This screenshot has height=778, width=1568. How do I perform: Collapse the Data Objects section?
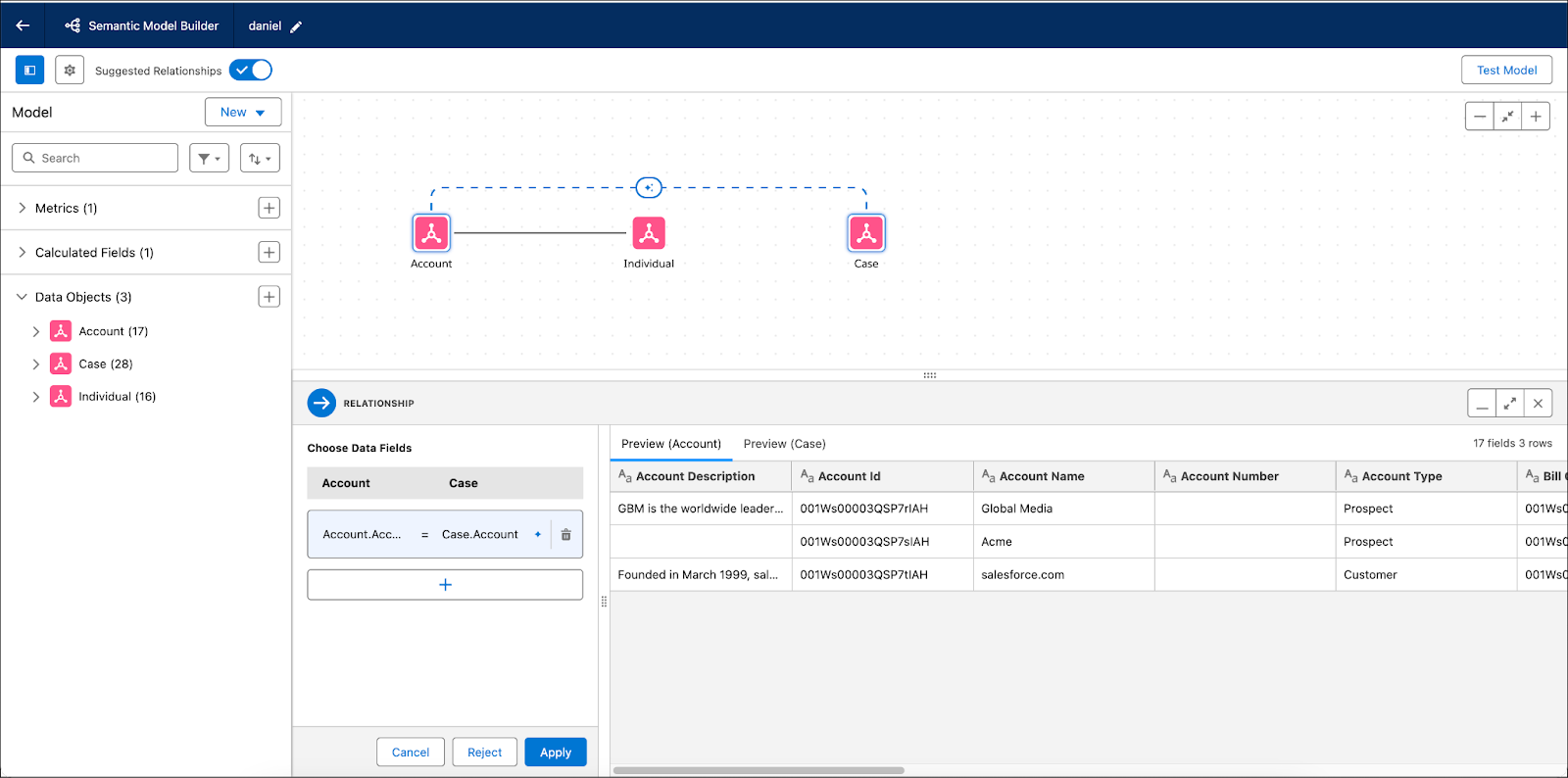click(22, 297)
